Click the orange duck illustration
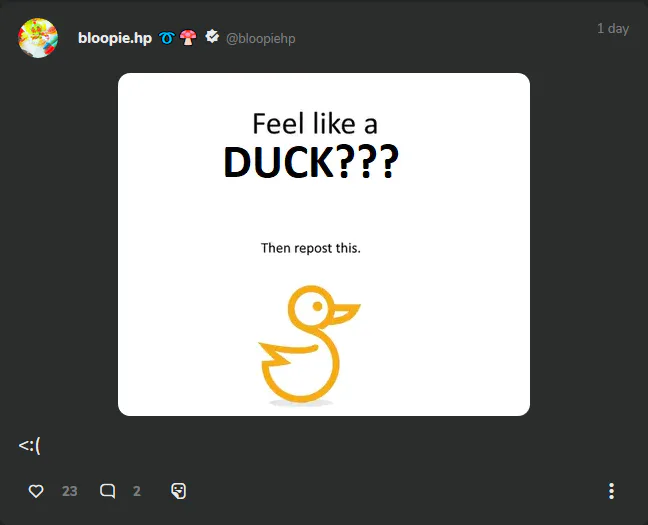This screenshot has height=525, width=648. (309, 344)
